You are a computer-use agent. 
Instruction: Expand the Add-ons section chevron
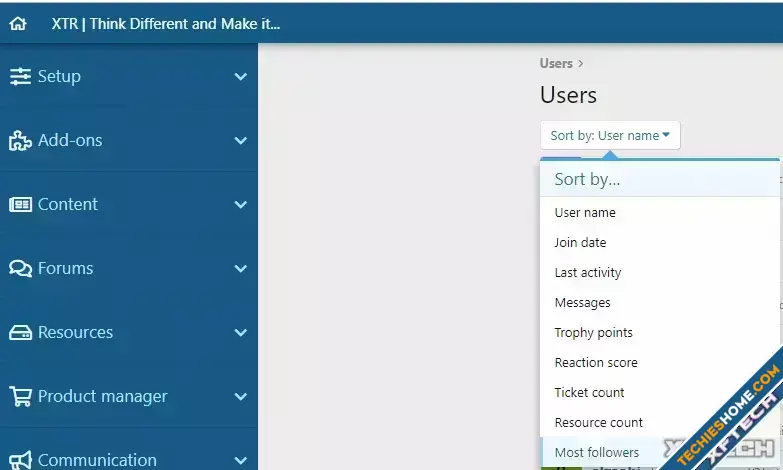(x=240, y=141)
